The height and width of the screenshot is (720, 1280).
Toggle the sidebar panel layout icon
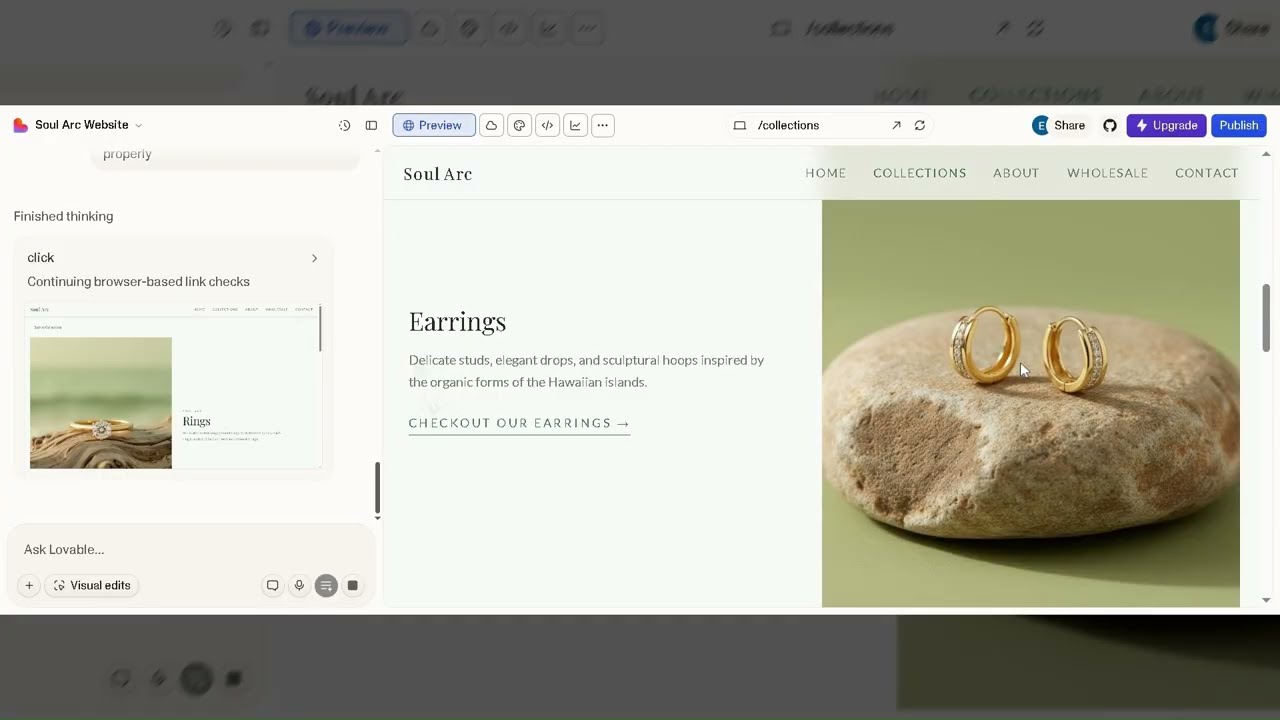click(x=371, y=125)
